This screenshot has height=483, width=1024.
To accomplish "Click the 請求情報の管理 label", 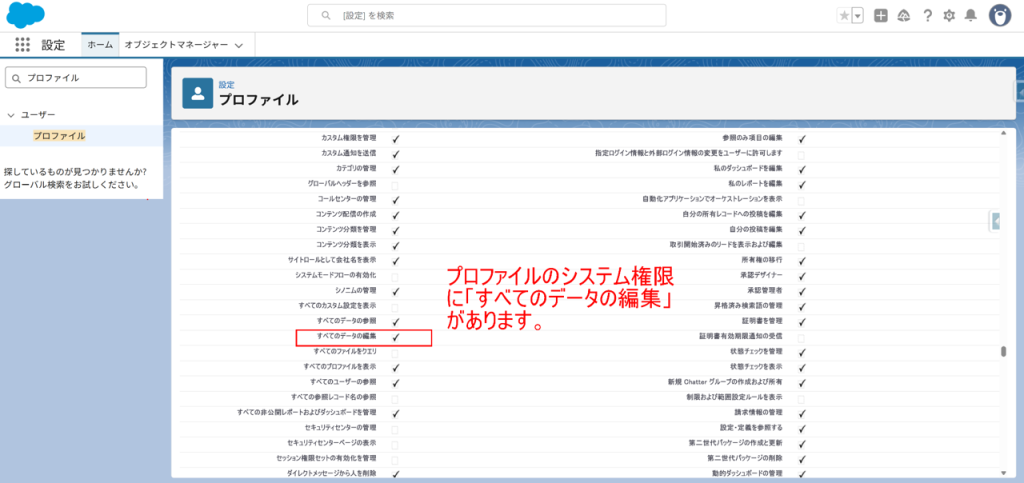I will point(759,413).
